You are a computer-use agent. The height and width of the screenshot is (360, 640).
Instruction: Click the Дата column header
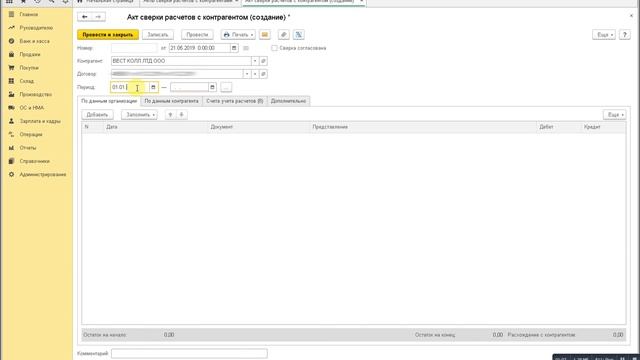[x=111, y=127]
